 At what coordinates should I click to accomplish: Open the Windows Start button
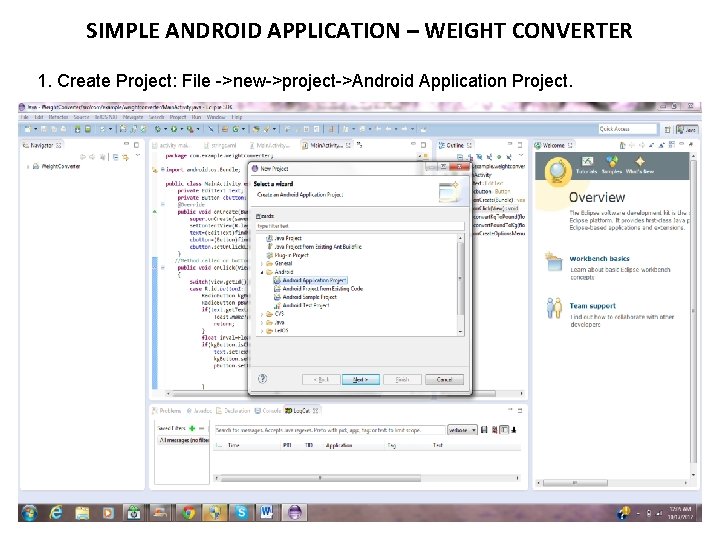point(30,512)
